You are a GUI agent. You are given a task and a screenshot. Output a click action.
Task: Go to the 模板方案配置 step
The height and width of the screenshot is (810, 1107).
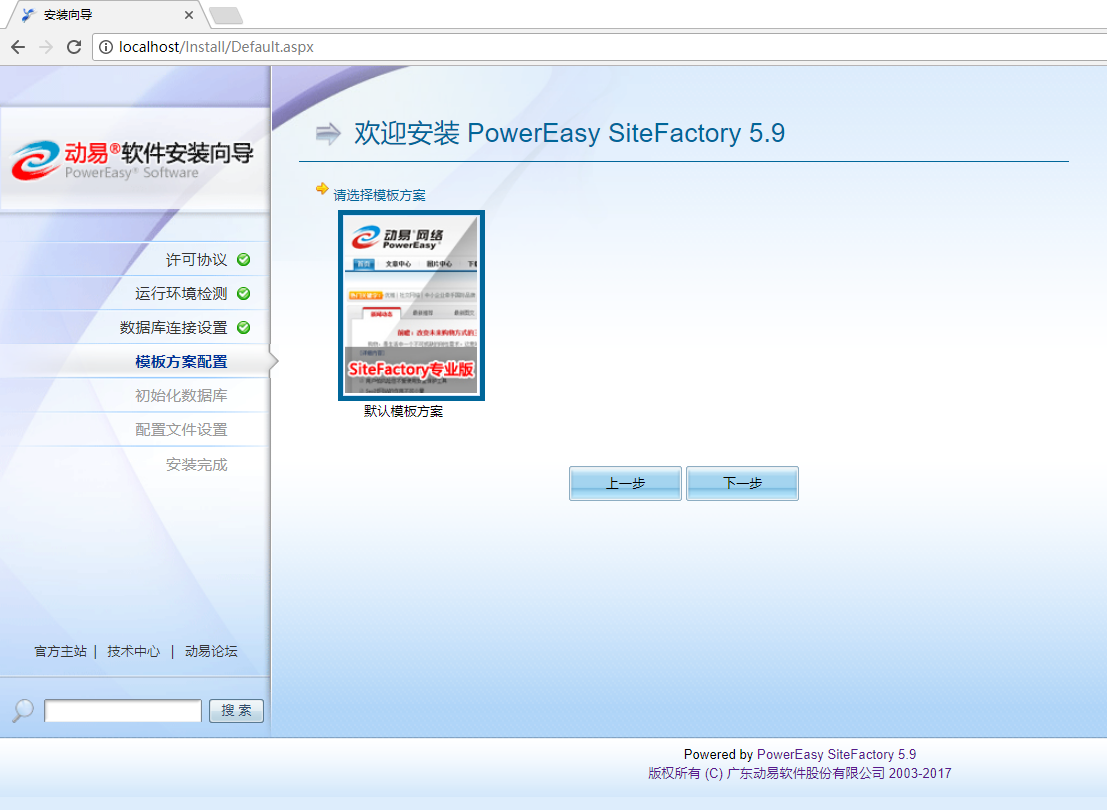181,362
